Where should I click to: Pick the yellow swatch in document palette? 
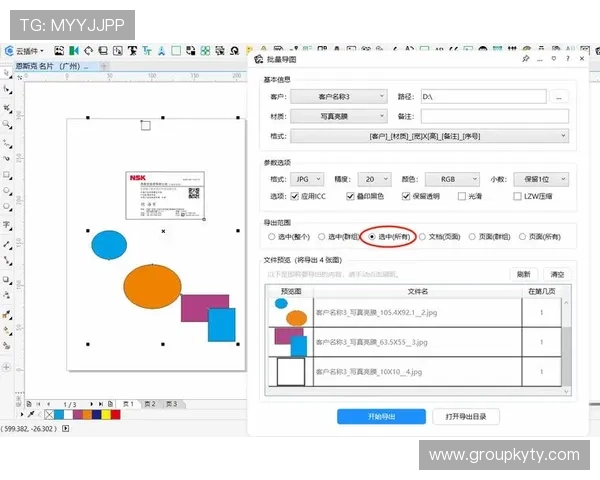click(106, 415)
